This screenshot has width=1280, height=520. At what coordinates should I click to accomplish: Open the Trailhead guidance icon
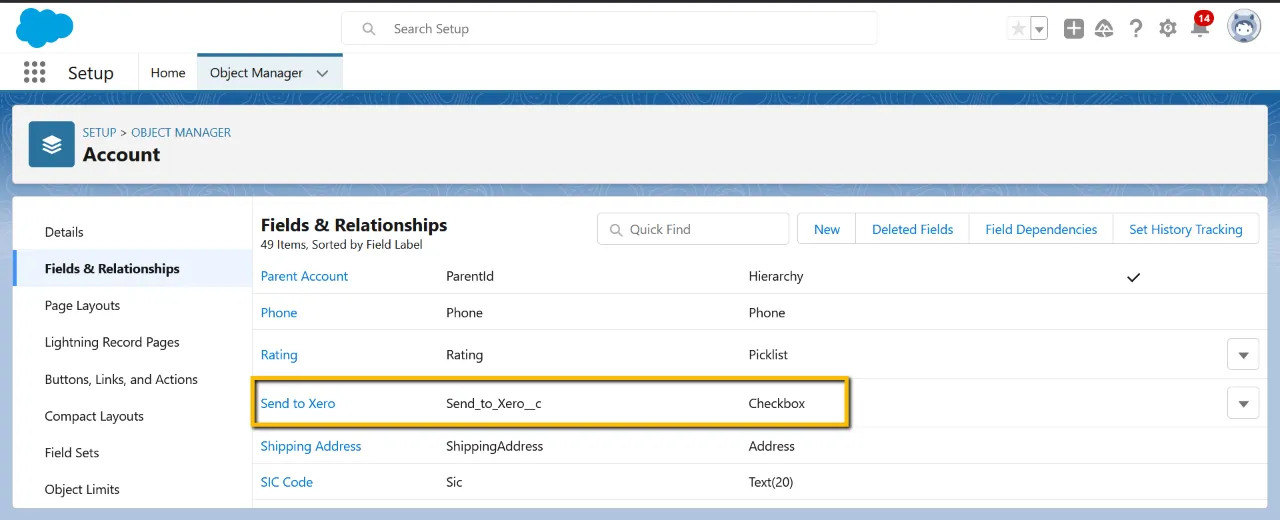[x=1105, y=29]
